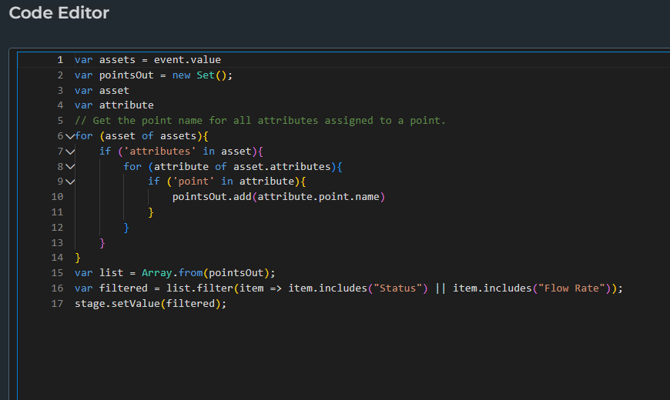Fold the inner for loop at line 8

[x=70, y=166]
